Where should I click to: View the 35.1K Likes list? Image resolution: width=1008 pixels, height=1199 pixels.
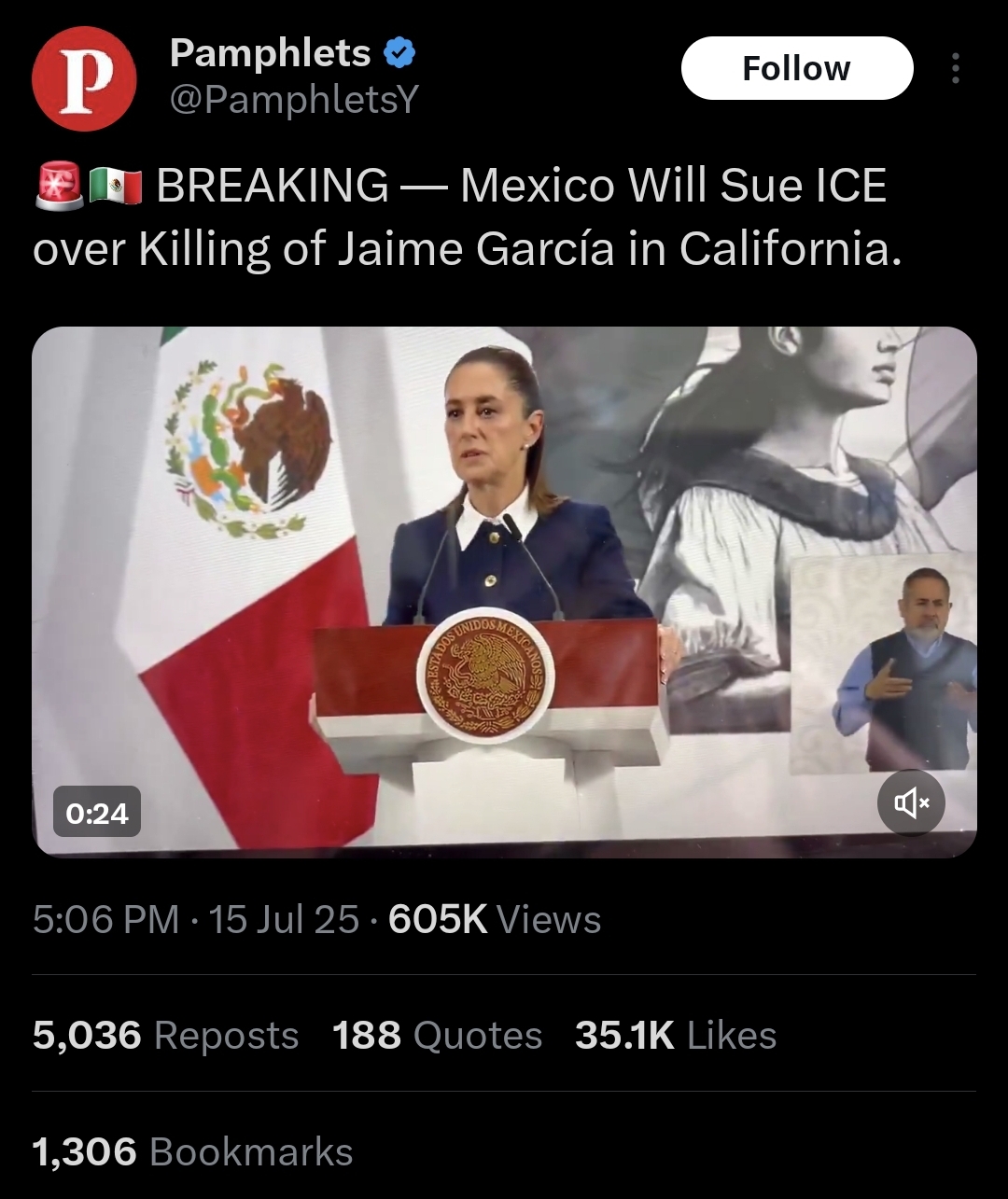676,1035
